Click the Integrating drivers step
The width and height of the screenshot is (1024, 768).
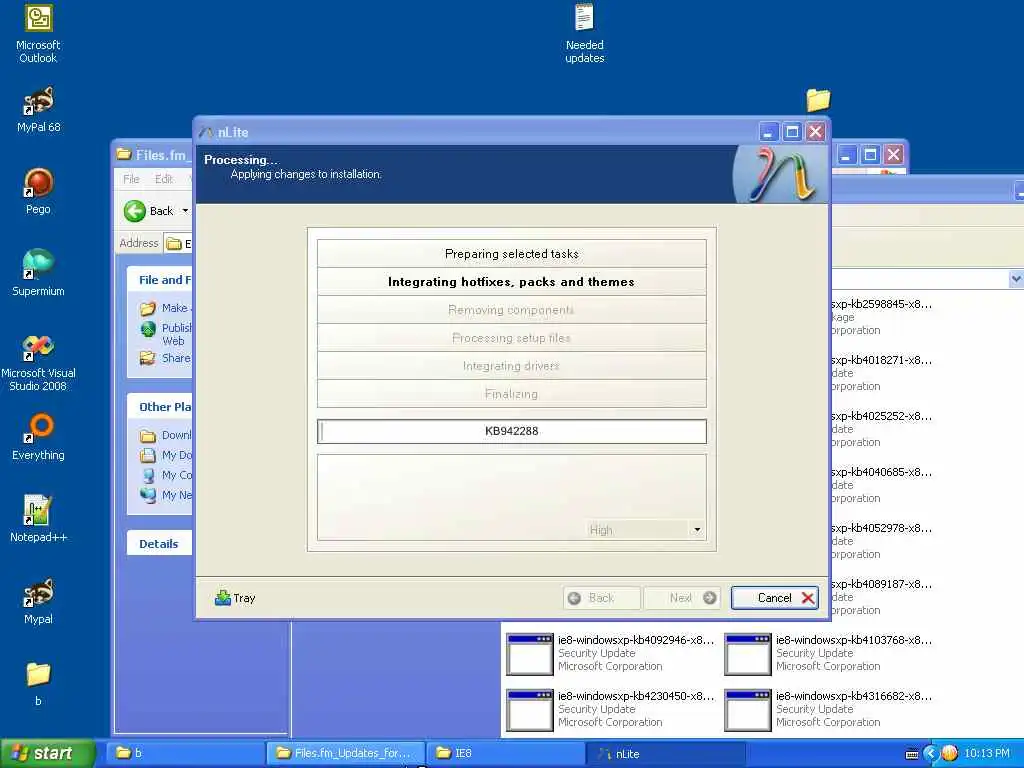tap(511, 366)
